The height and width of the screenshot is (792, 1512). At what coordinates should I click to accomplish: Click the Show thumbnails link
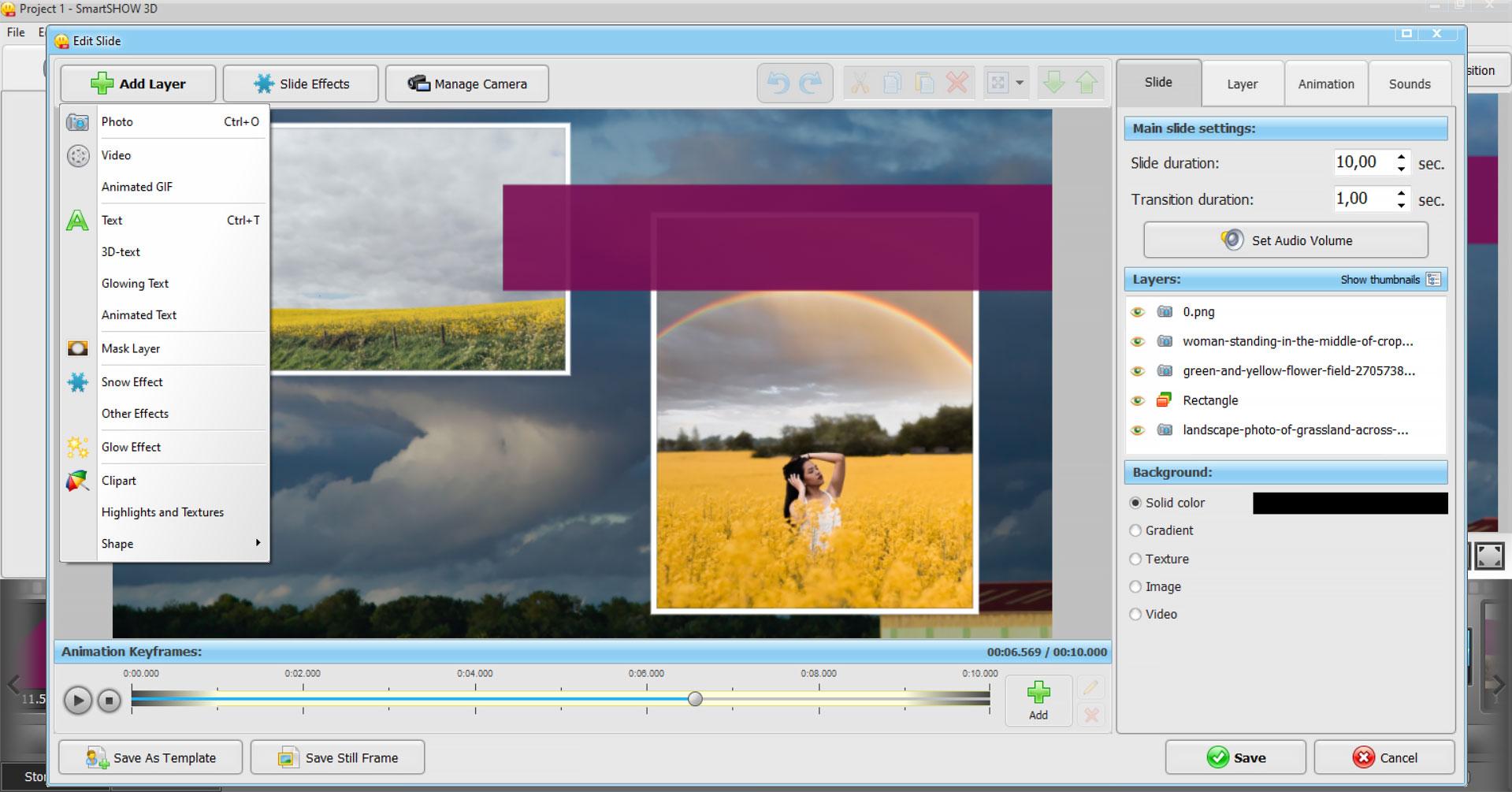1380,279
